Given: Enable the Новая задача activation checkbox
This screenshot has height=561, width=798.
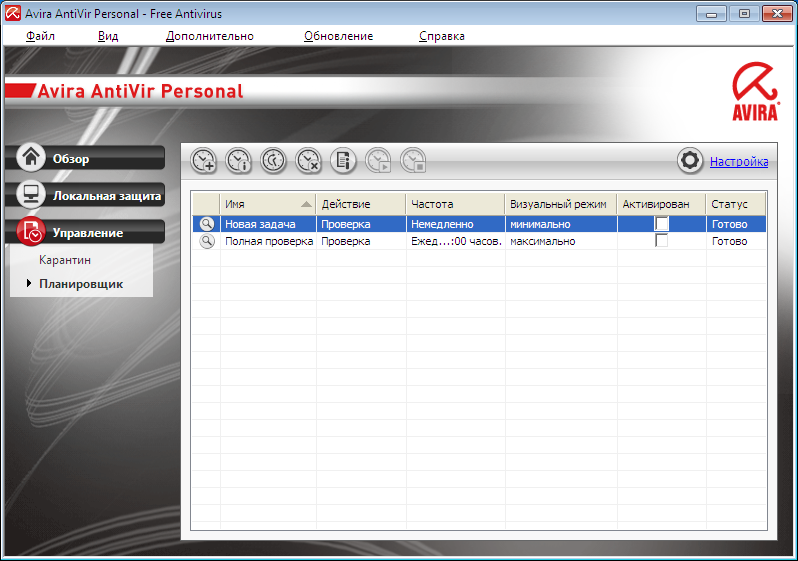Looking at the screenshot, I should point(661,223).
